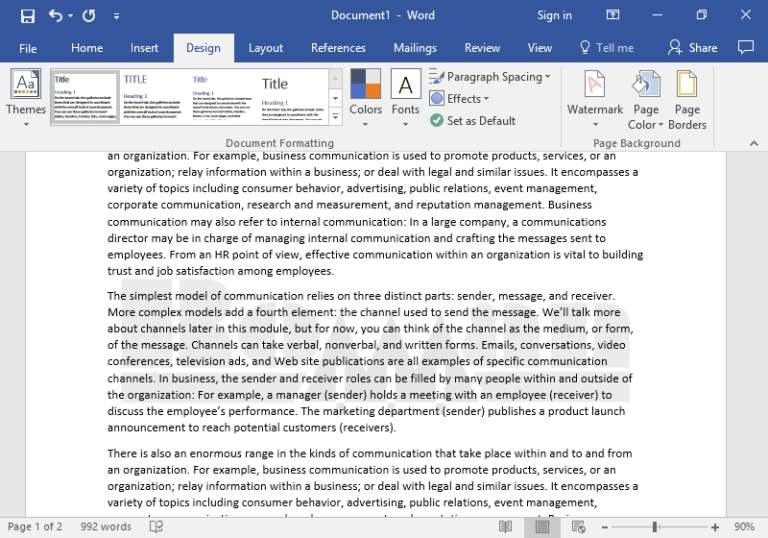
Task: Click the Page Borders button
Action: coord(687,100)
